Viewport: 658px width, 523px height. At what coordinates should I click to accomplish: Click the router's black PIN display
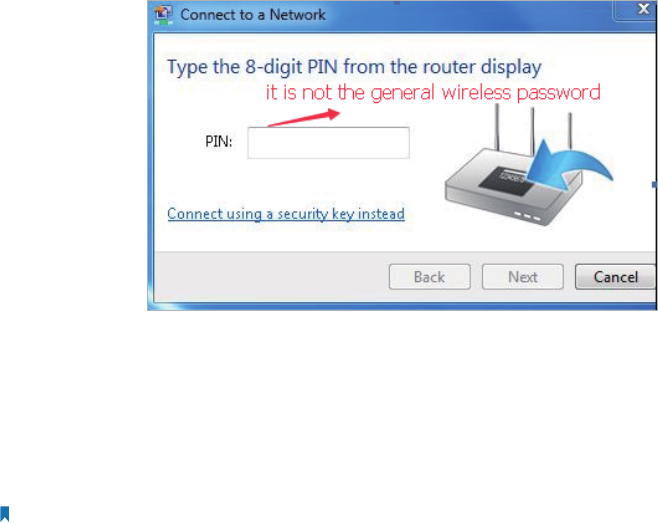tap(507, 180)
